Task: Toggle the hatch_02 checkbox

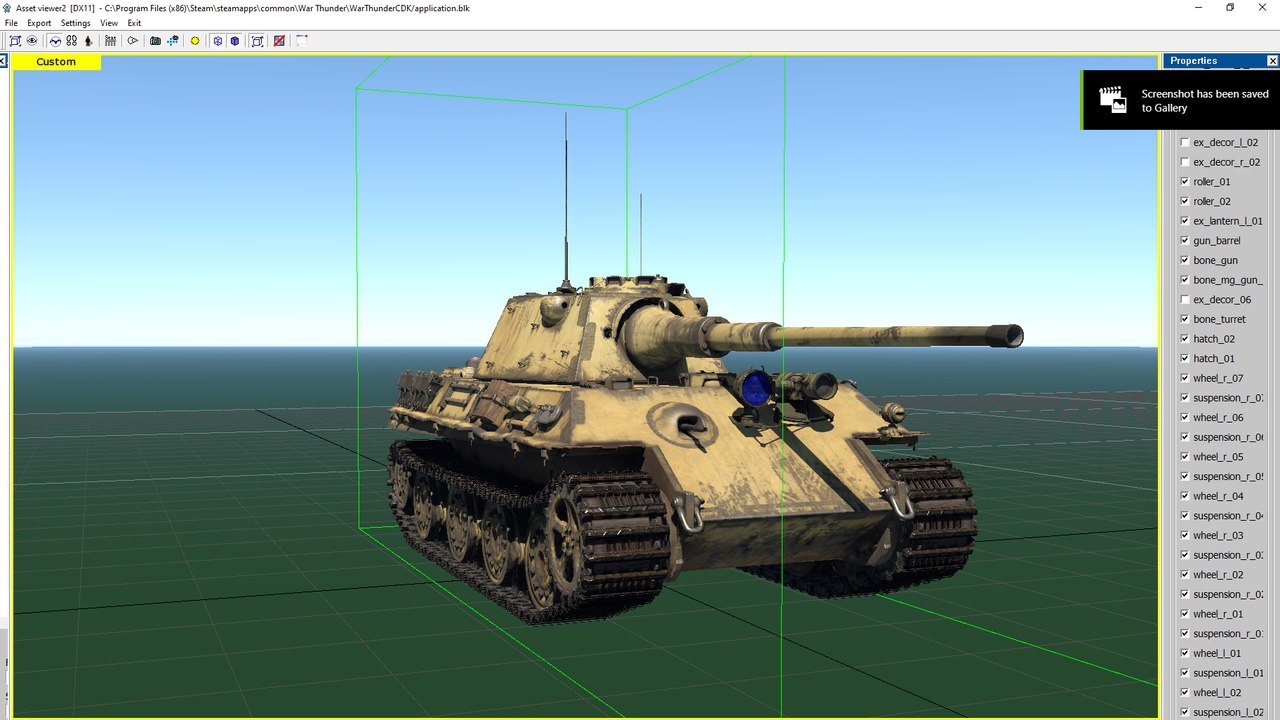Action: [1185, 339]
